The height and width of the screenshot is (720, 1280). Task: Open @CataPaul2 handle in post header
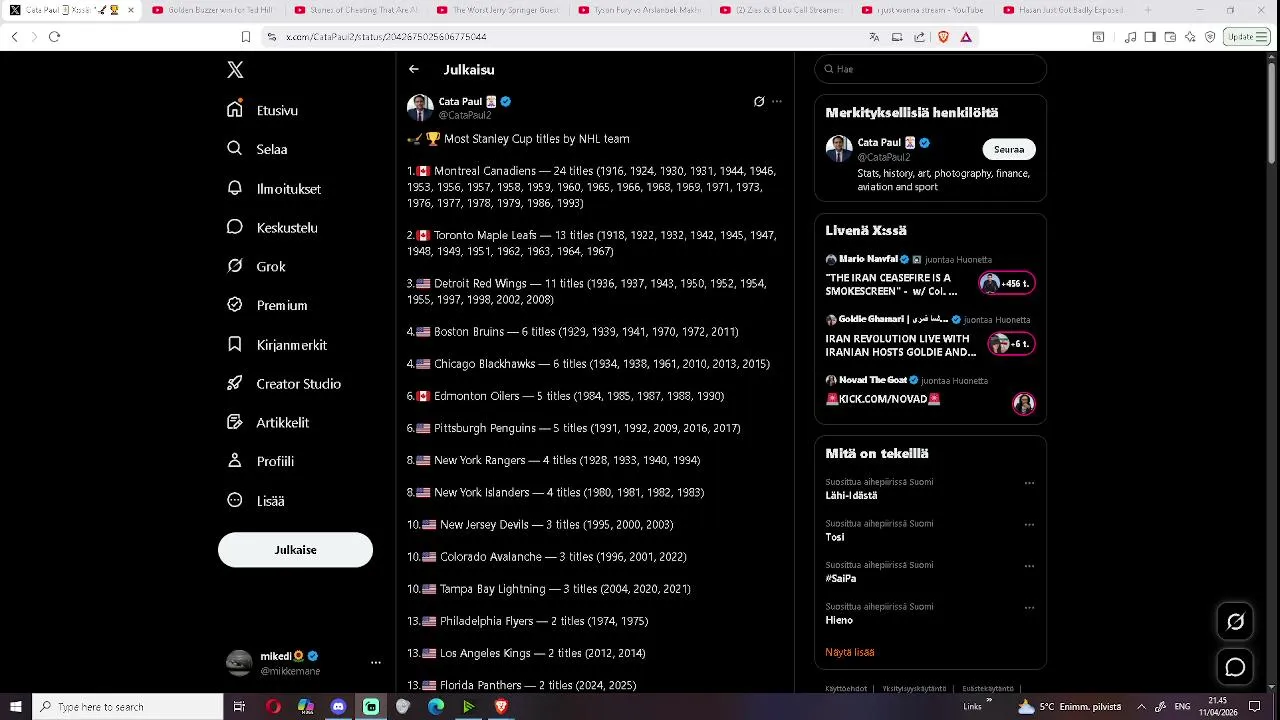(x=465, y=115)
